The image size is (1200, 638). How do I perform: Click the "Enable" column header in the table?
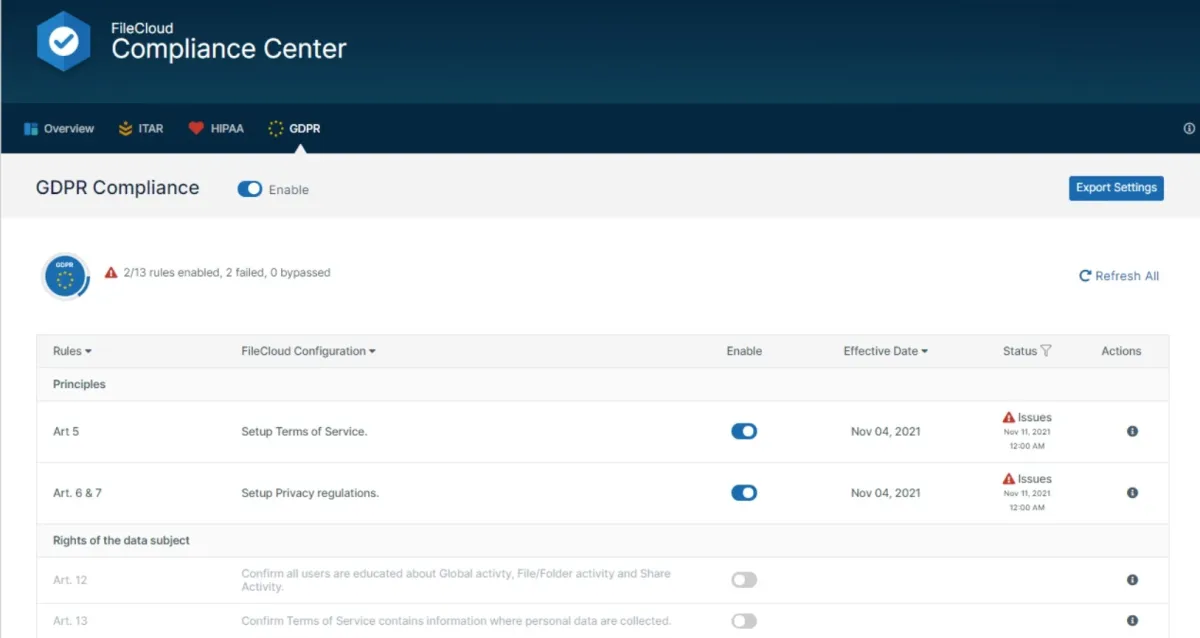(744, 351)
